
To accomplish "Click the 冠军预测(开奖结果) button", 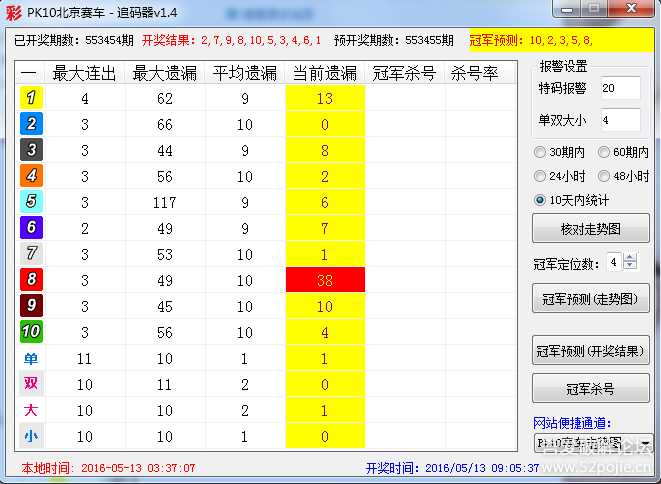I will click(x=591, y=350).
